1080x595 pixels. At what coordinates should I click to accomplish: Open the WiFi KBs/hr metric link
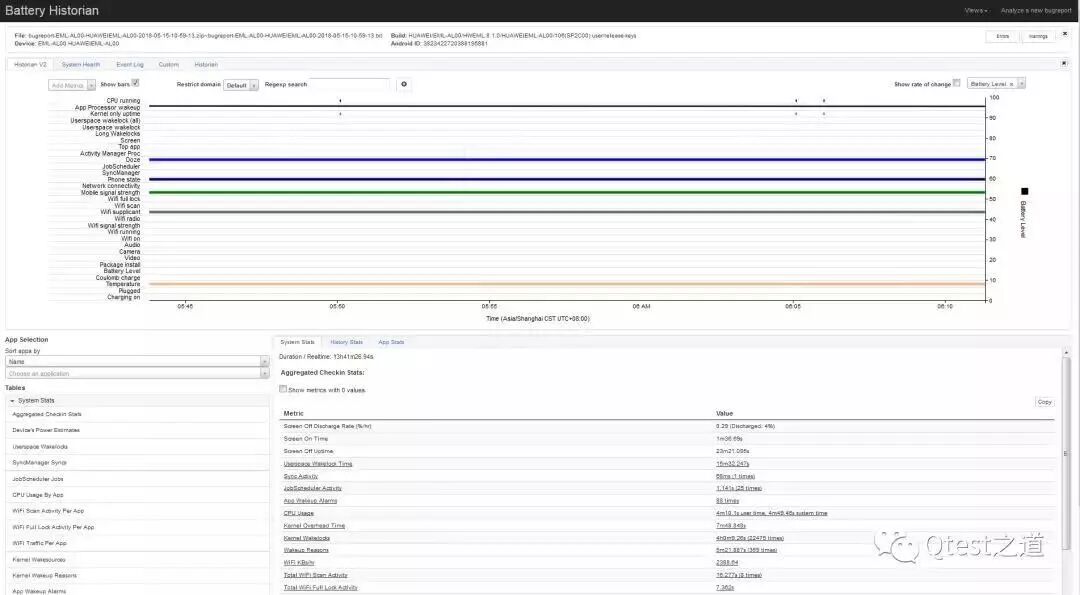[x=299, y=563]
